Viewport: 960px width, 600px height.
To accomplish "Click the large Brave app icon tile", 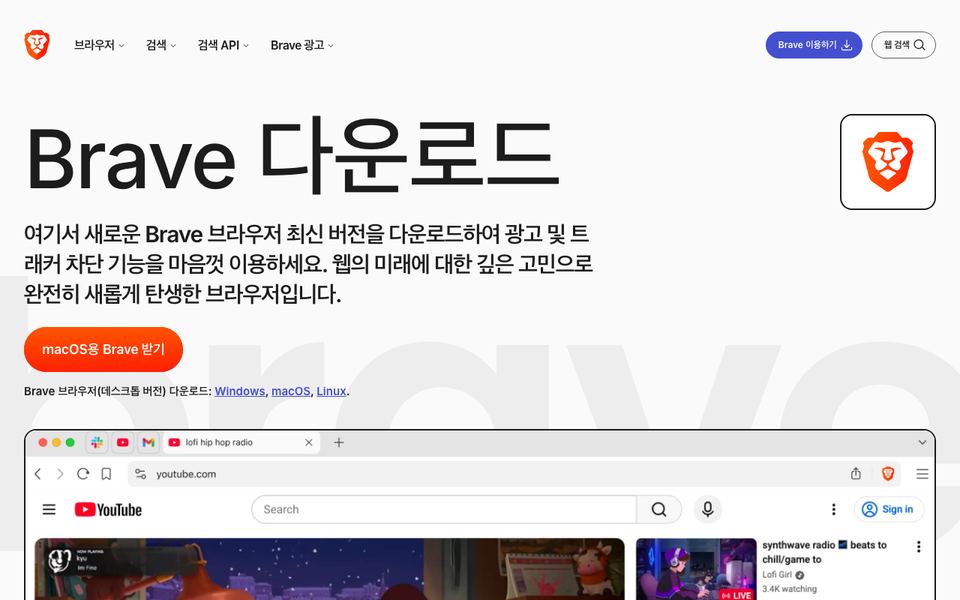I will coord(888,162).
